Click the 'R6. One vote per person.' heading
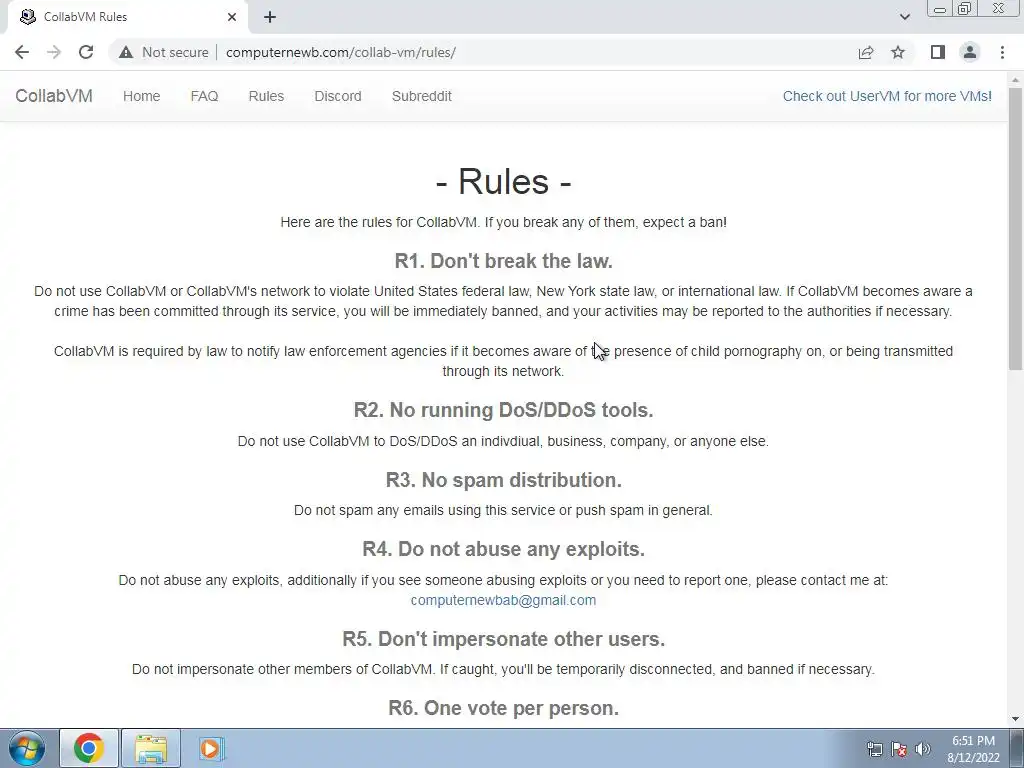The image size is (1024, 768). (504, 708)
